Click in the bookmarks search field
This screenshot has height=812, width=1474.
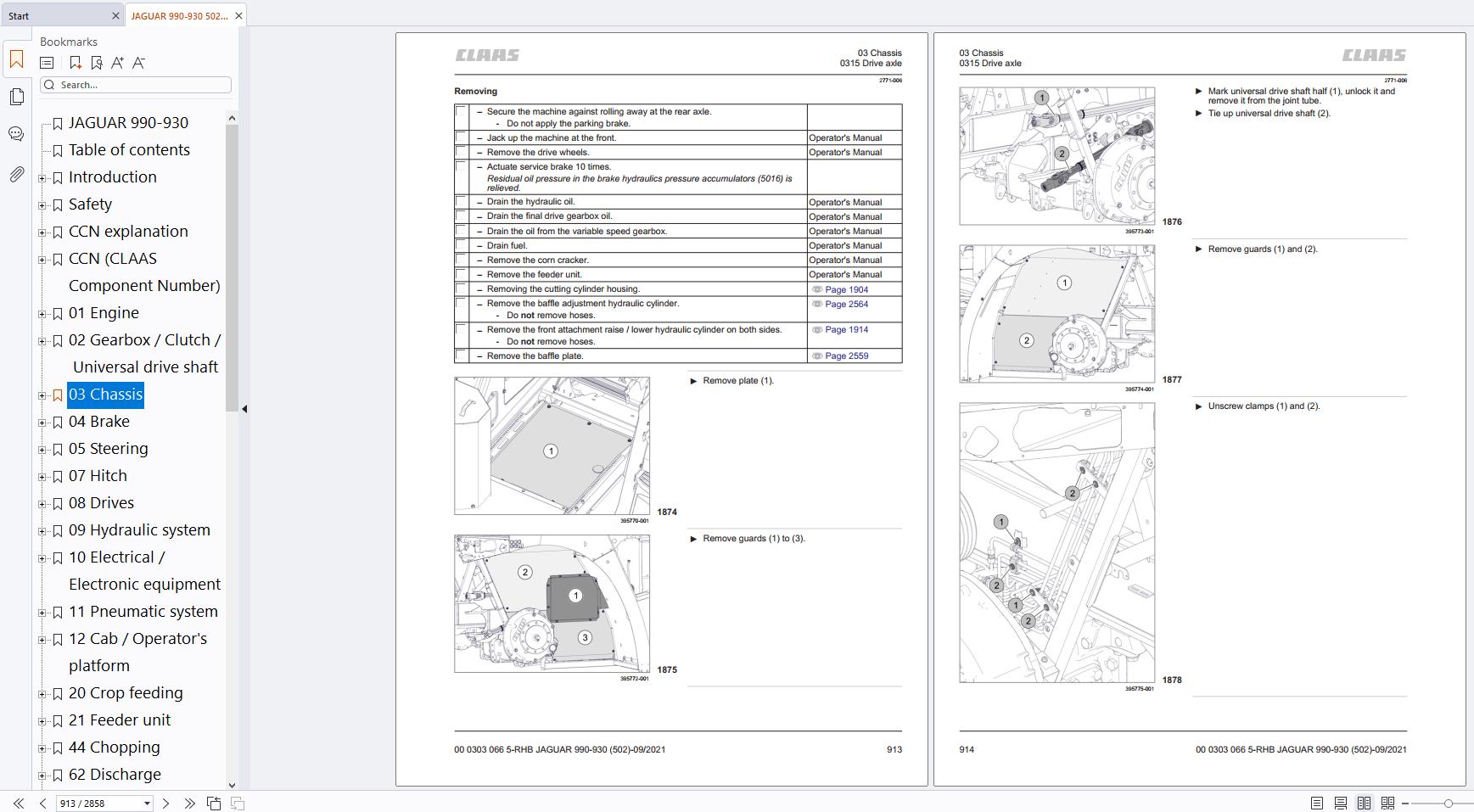pyautogui.click(x=136, y=85)
